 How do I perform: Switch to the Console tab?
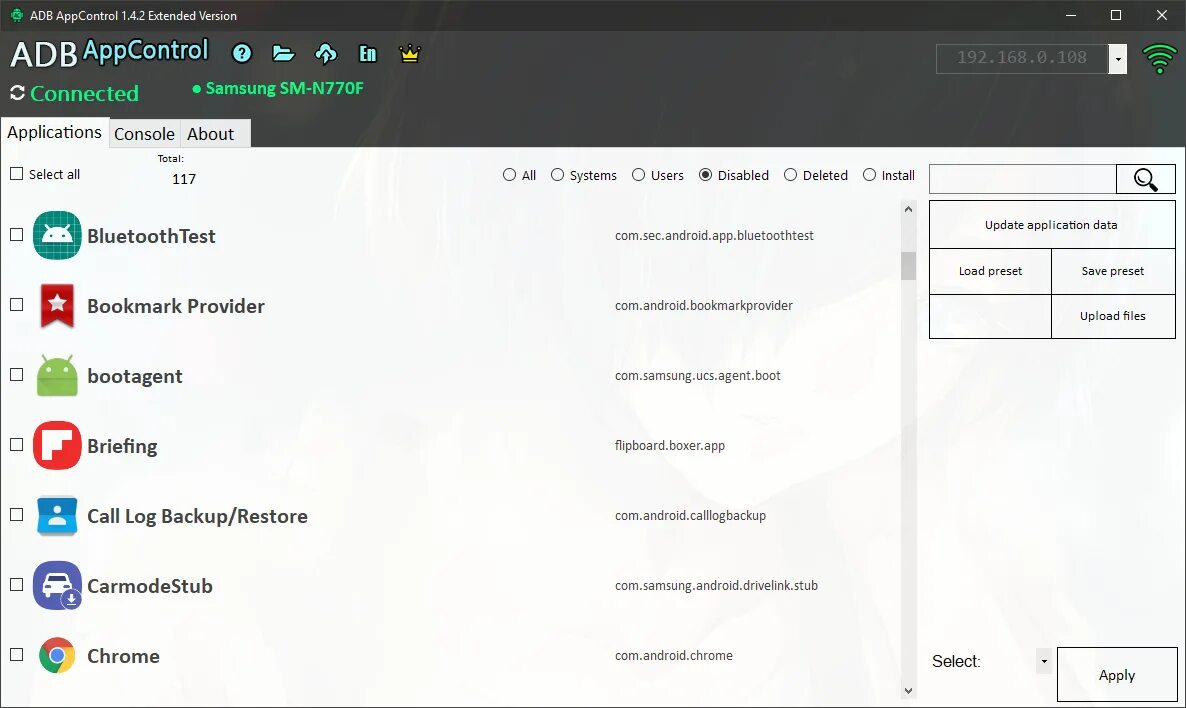point(144,134)
